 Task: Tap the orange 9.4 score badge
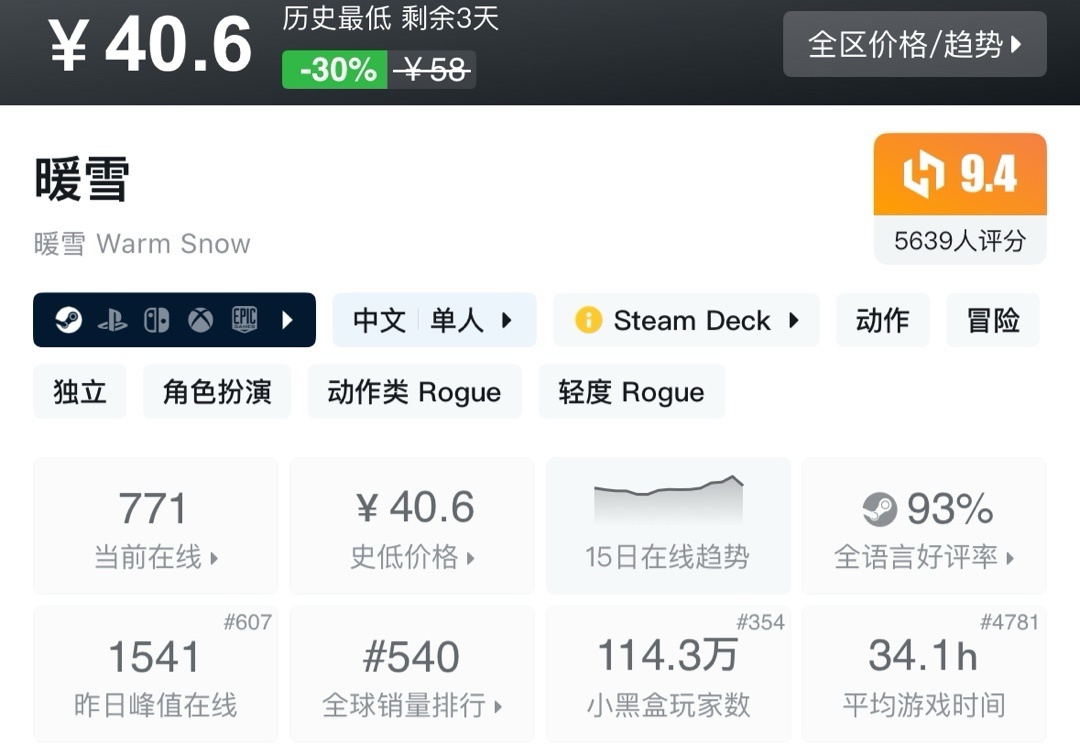pos(959,175)
